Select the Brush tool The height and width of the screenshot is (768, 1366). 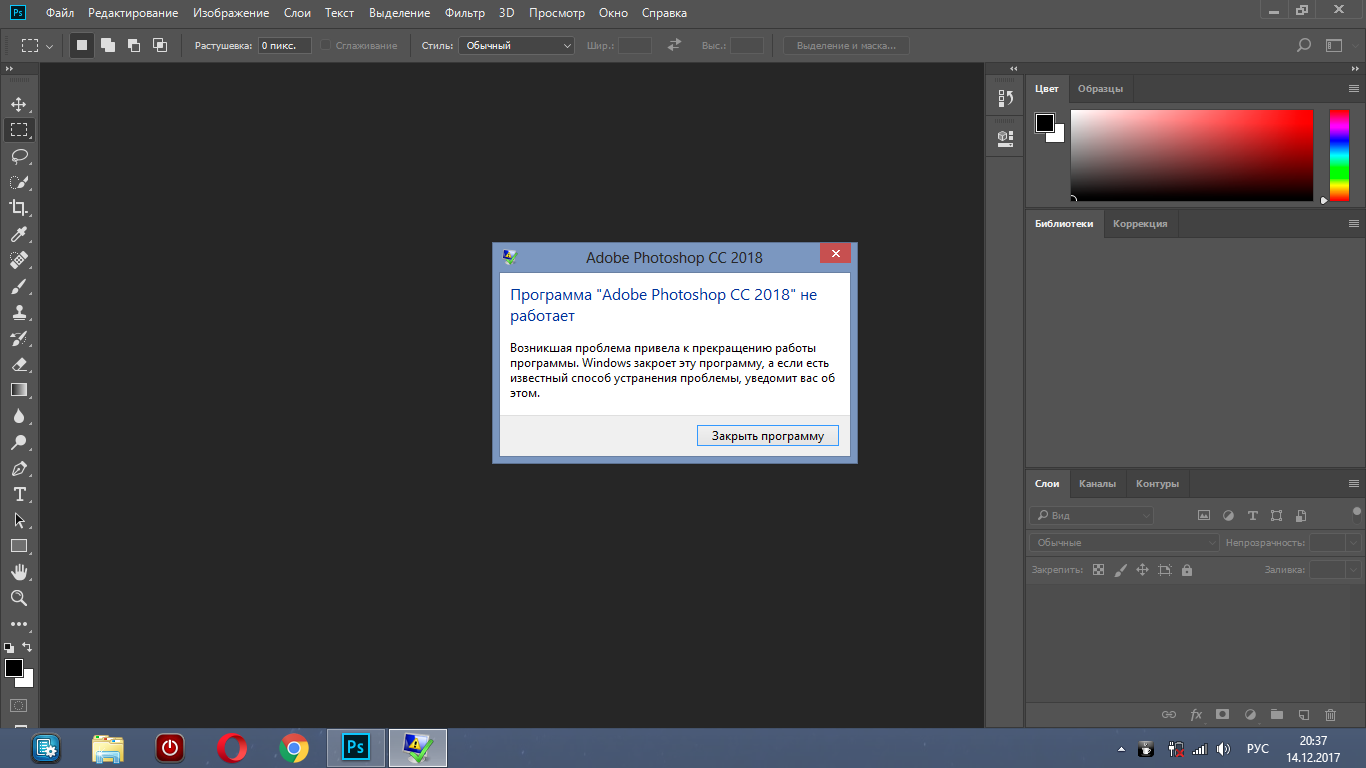pyautogui.click(x=18, y=286)
